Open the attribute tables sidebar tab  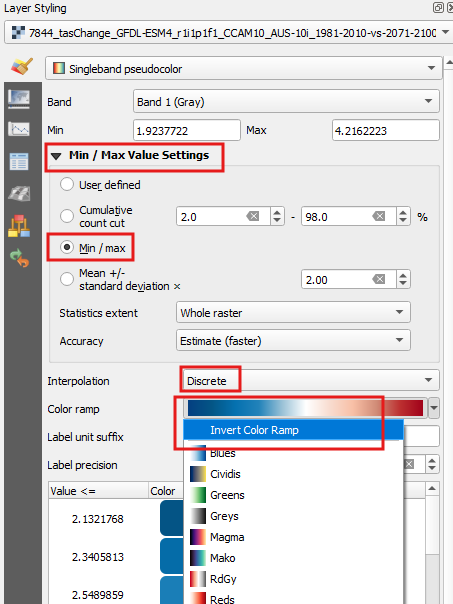[x=19, y=161]
